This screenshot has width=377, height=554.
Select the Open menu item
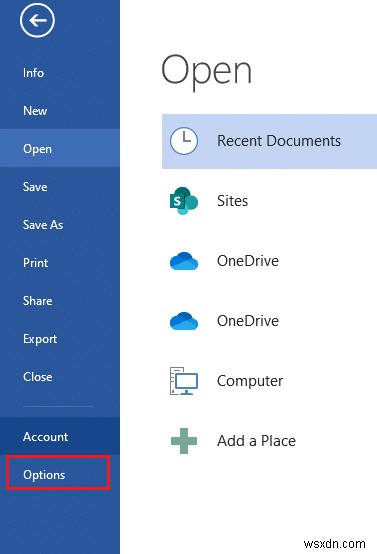point(60,148)
